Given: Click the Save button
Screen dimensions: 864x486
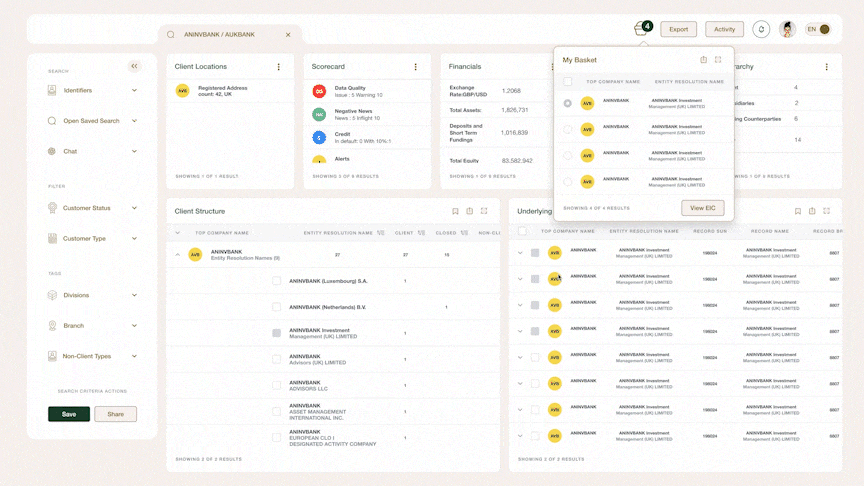Looking at the screenshot, I should [69, 414].
